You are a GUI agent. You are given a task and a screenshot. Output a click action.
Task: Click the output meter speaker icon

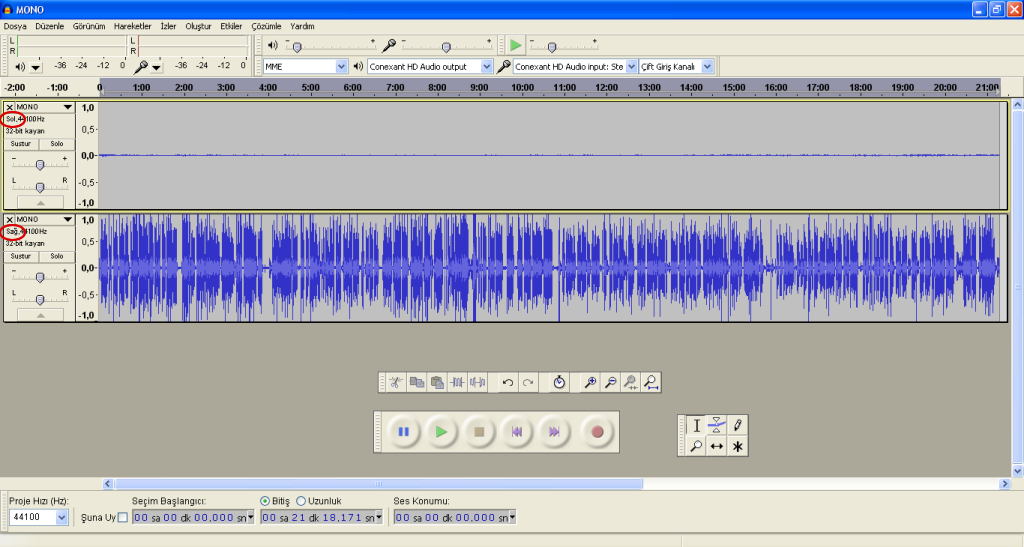click(x=20, y=67)
